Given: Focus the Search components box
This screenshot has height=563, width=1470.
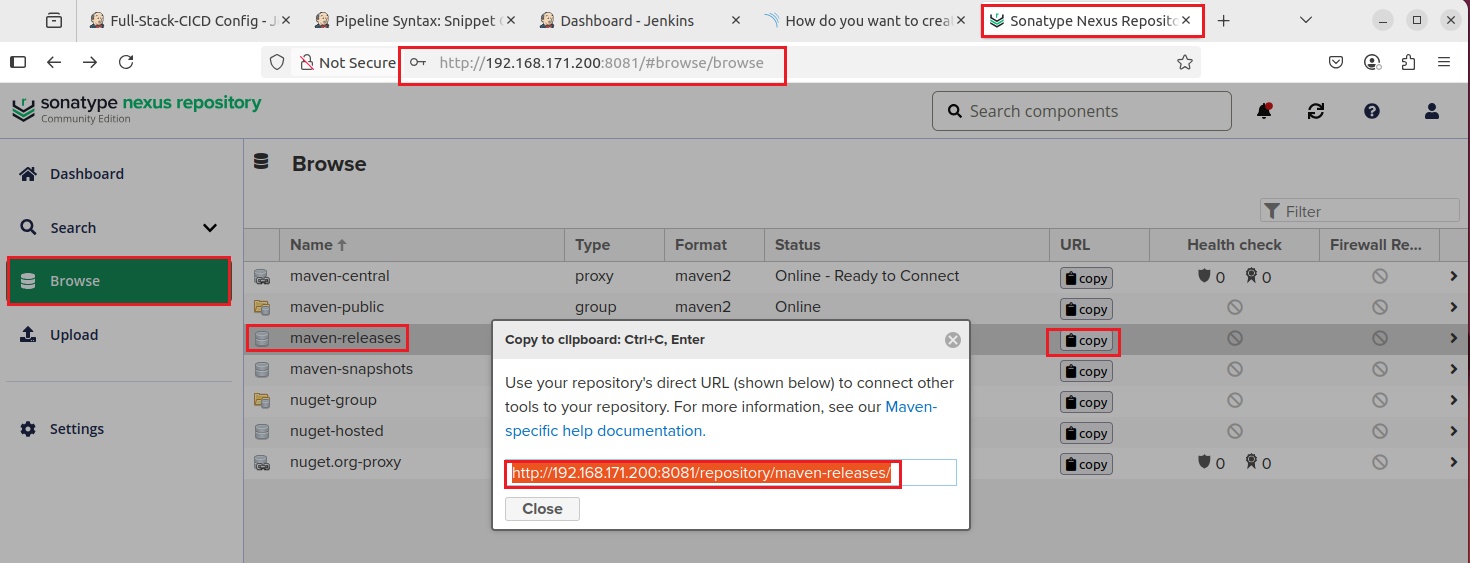Looking at the screenshot, I should [1082, 111].
